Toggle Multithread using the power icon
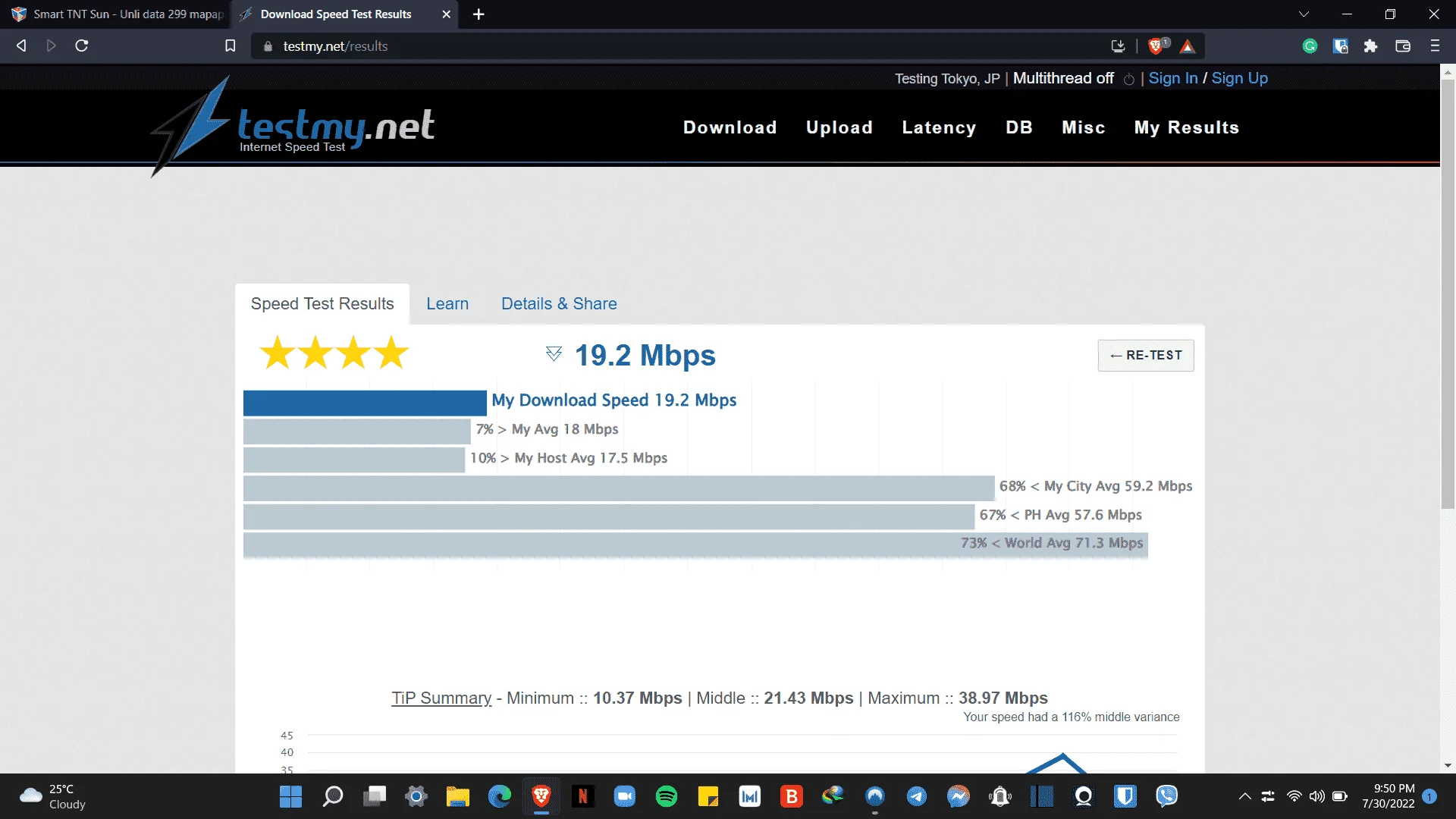Screen dimensions: 1456x819 [1128, 79]
